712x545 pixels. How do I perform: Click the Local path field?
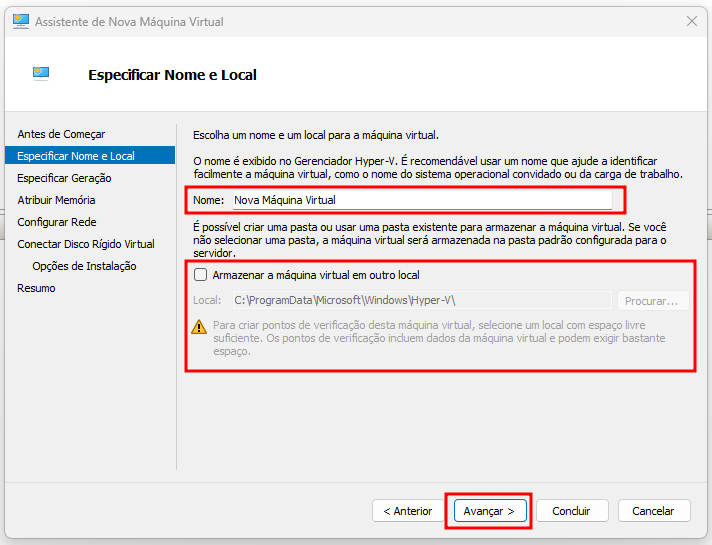pos(422,301)
